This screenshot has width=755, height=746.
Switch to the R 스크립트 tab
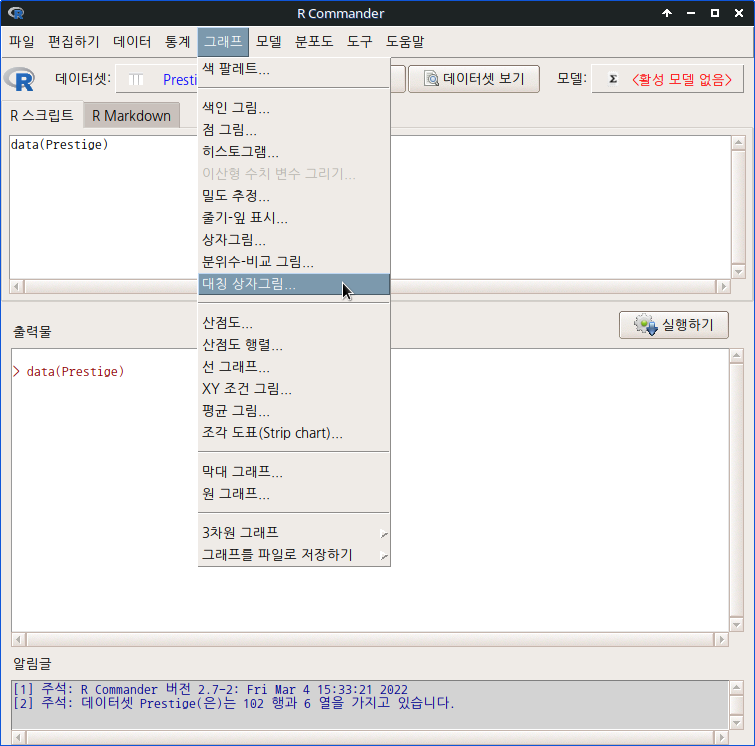[x=42, y=116]
